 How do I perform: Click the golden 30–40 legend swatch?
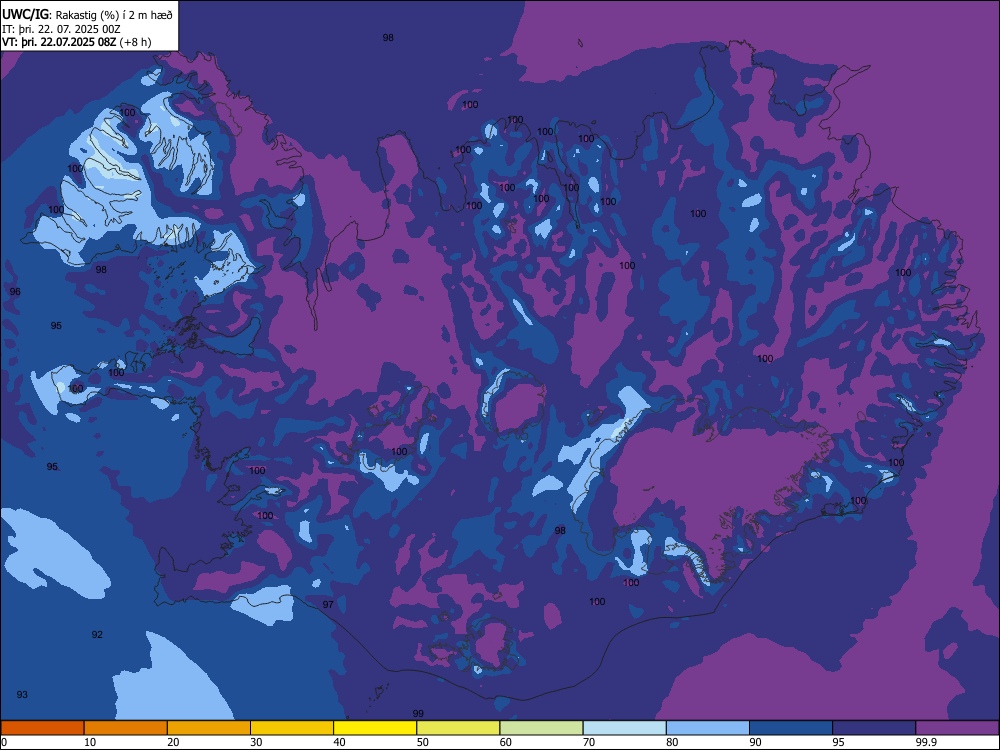[x=292, y=728]
